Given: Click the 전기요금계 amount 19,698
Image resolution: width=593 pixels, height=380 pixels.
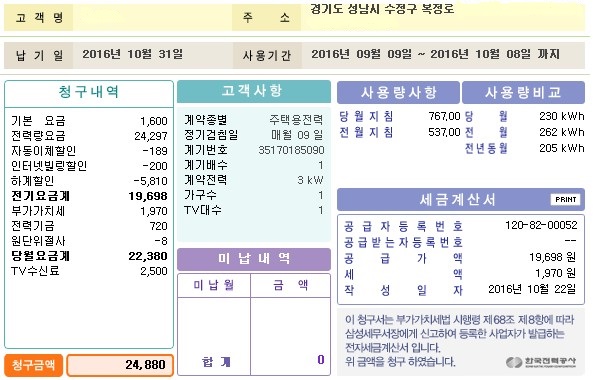Looking at the screenshot, I should click(x=148, y=196).
